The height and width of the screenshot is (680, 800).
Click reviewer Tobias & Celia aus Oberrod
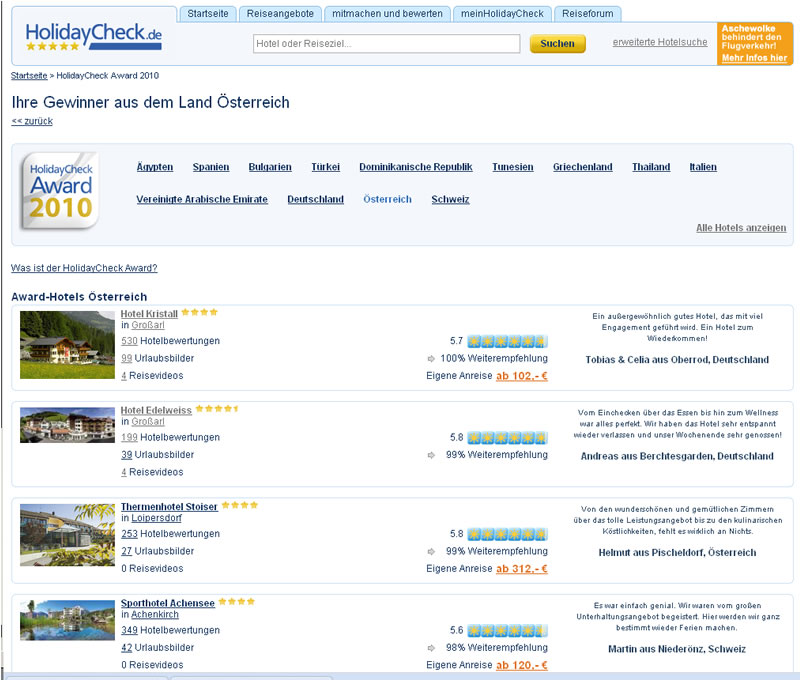click(677, 360)
